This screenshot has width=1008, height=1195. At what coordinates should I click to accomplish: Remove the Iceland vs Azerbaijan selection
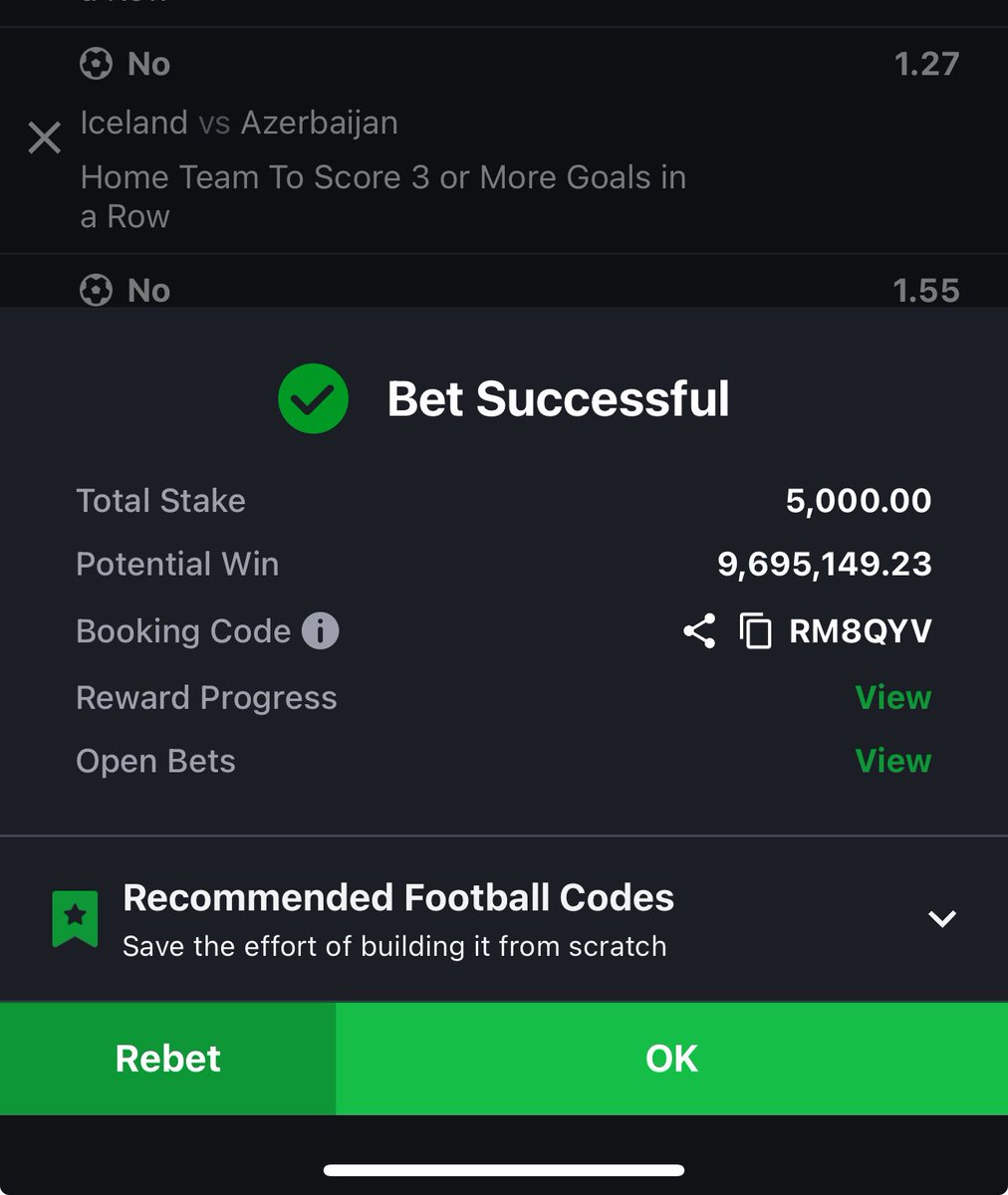45,137
